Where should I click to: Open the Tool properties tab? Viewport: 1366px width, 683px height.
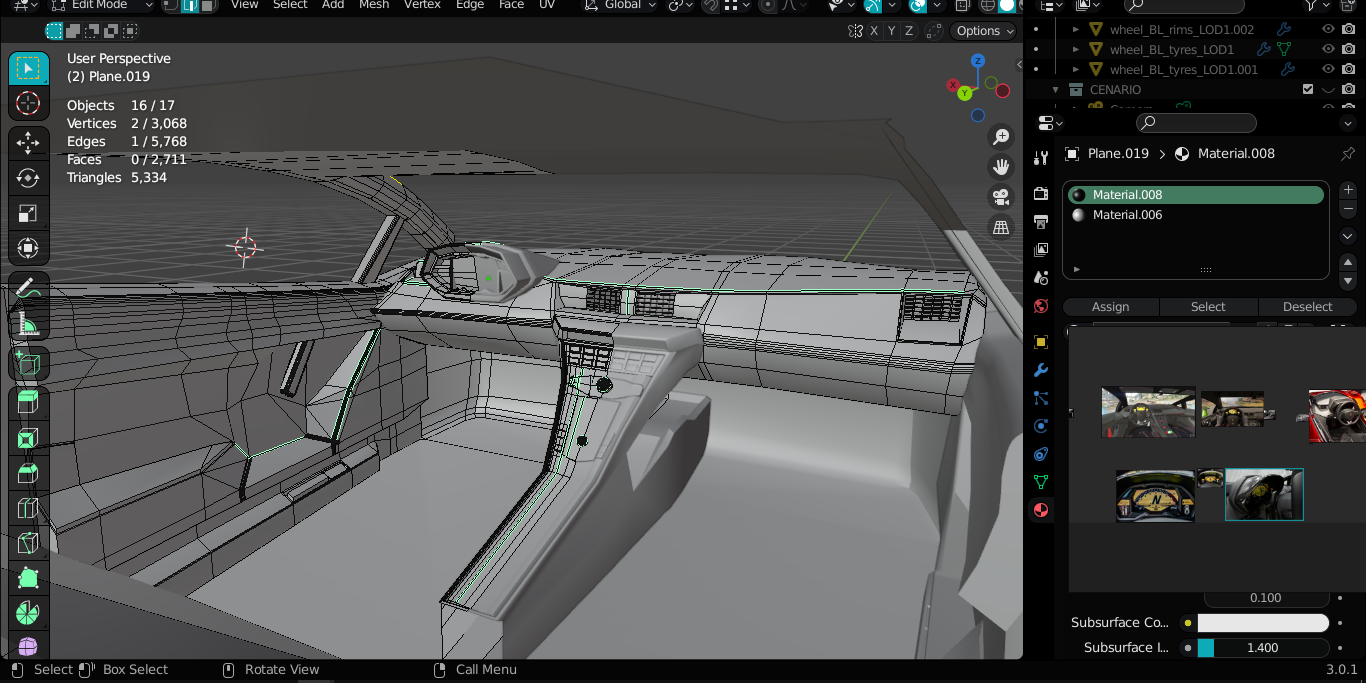pyautogui.click(x=1041, y=158)
